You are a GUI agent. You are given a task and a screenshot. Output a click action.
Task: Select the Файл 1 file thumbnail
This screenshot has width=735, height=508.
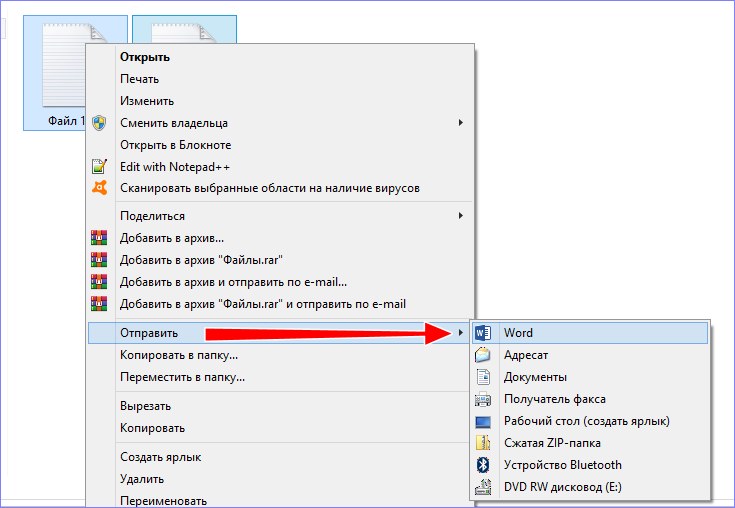coord(54,73)
